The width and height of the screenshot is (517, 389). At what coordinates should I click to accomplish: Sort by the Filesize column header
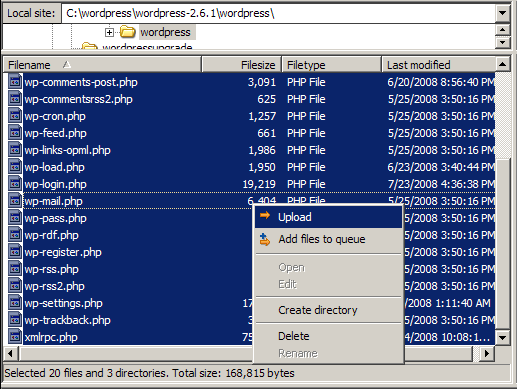242,64
